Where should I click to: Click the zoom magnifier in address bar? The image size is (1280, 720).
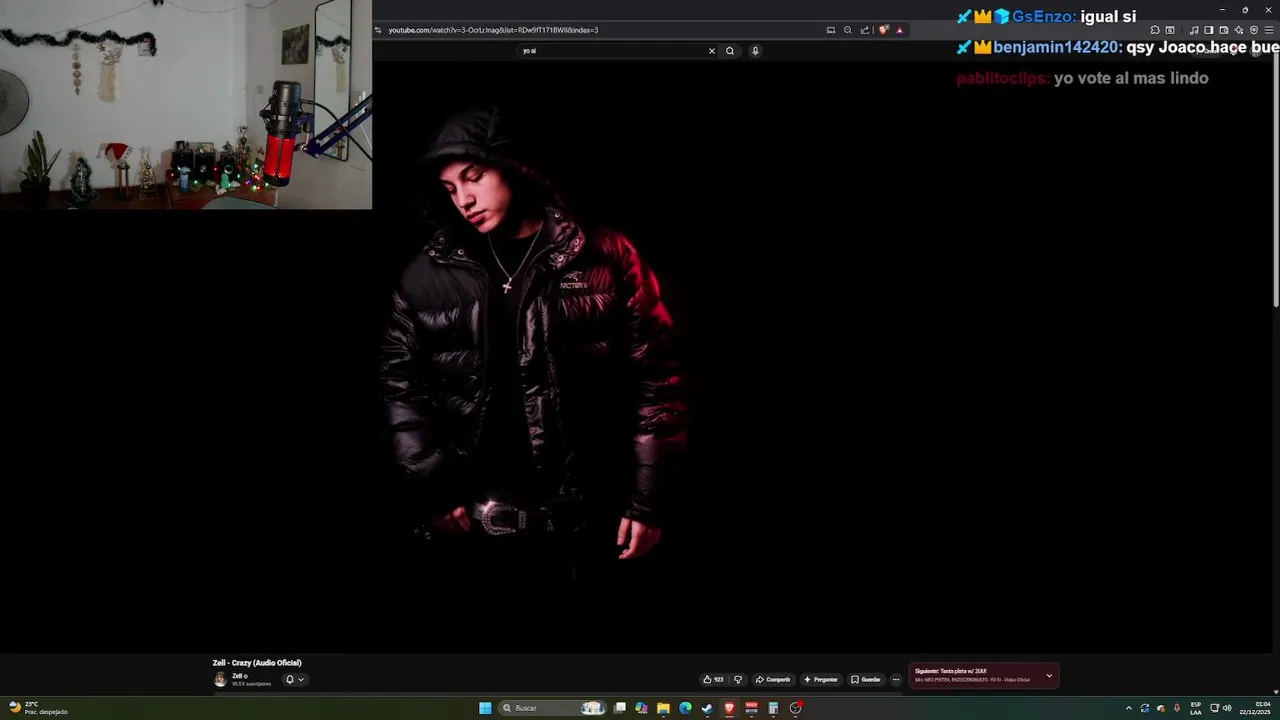(848, 30)
